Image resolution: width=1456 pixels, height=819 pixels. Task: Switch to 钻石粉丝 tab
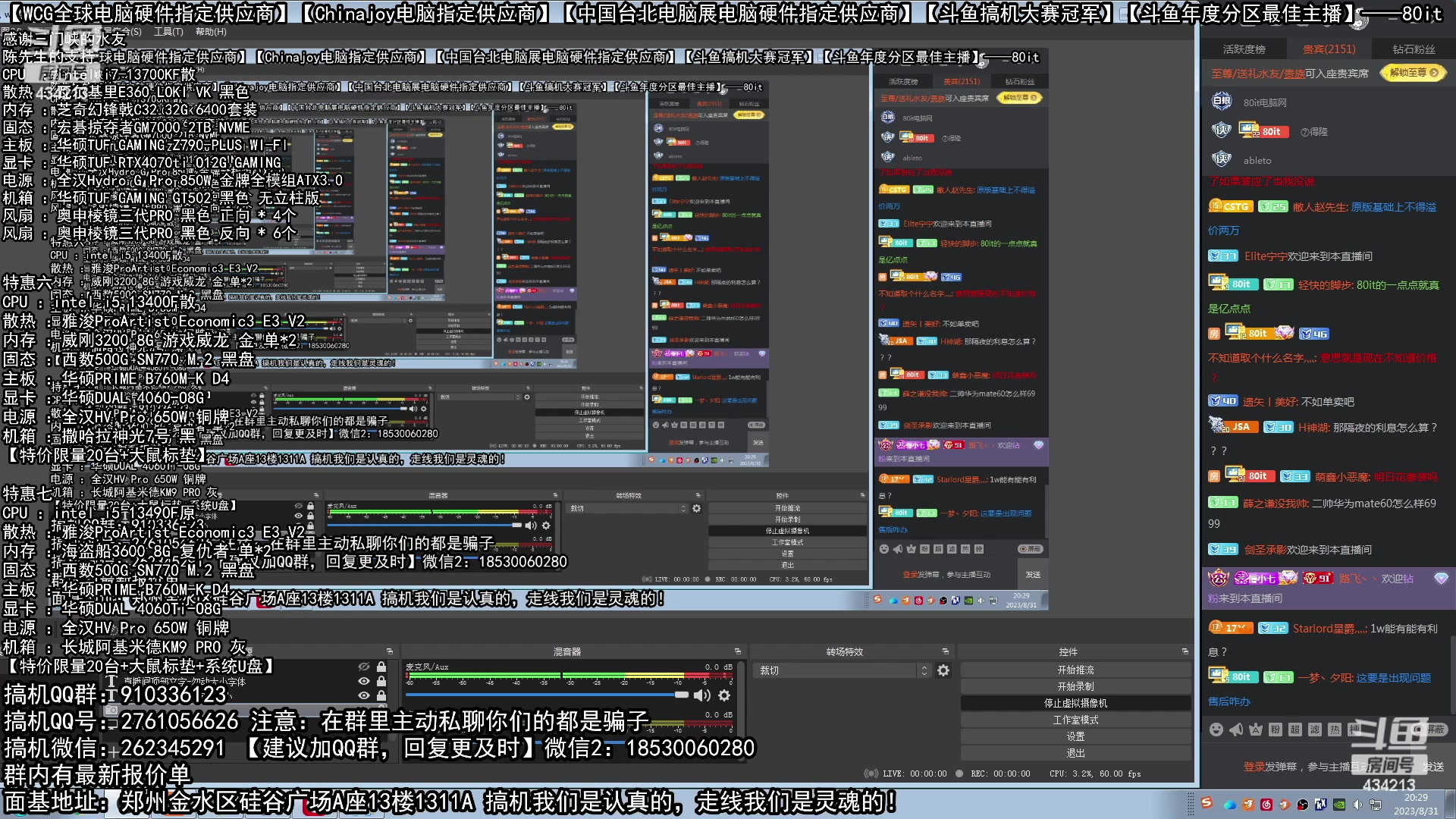coord(1414,49)
